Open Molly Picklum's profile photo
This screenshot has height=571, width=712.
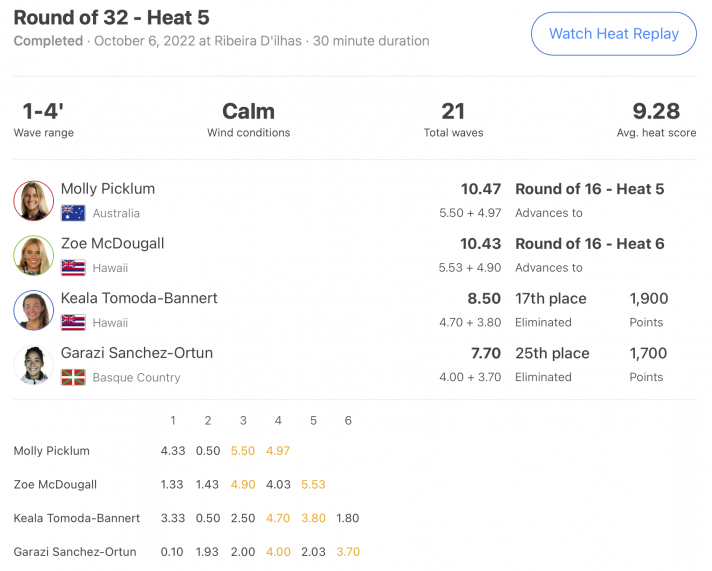(x=34, y=201)
